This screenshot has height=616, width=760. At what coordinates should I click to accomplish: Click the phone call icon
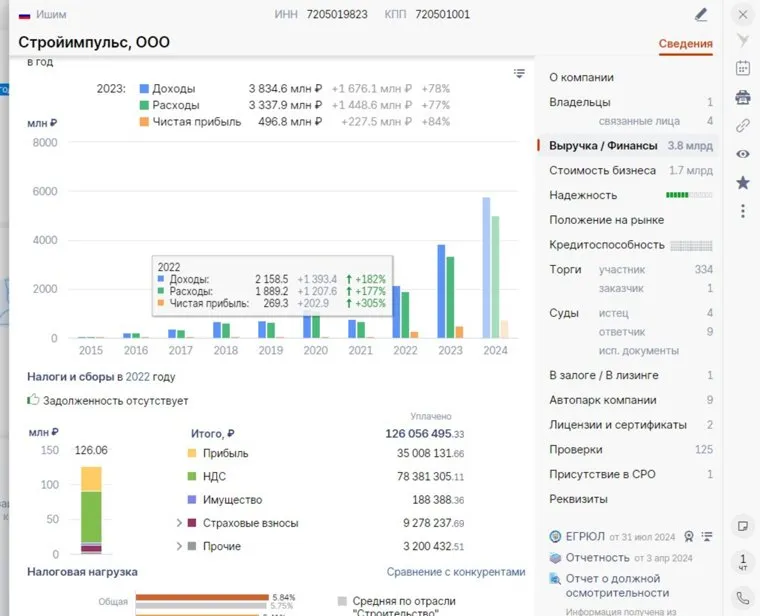pos(742,598)
